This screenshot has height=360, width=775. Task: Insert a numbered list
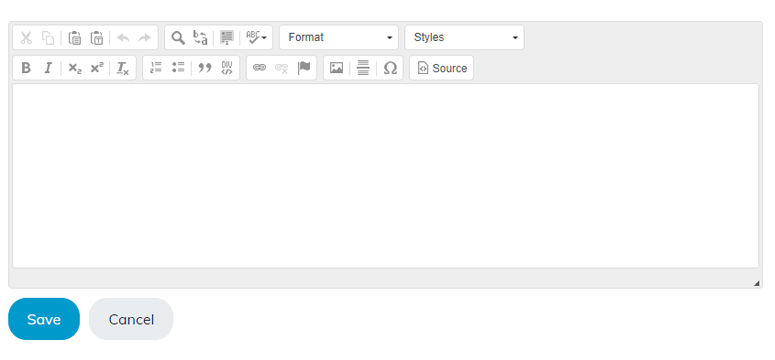[x=156, y=68]
